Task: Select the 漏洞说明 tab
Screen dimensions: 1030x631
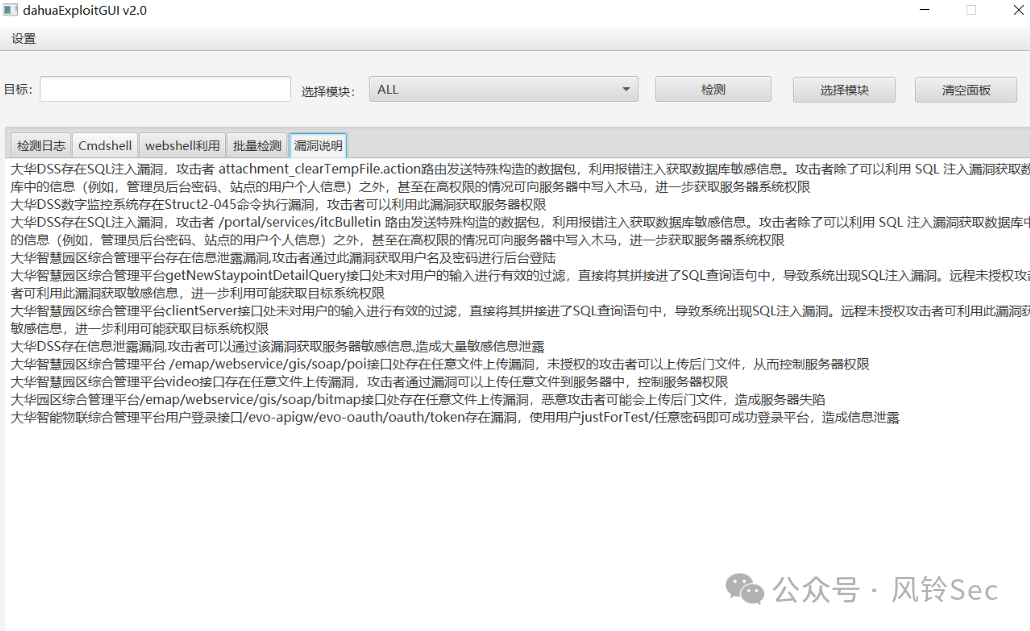Action: pos(318,146)
